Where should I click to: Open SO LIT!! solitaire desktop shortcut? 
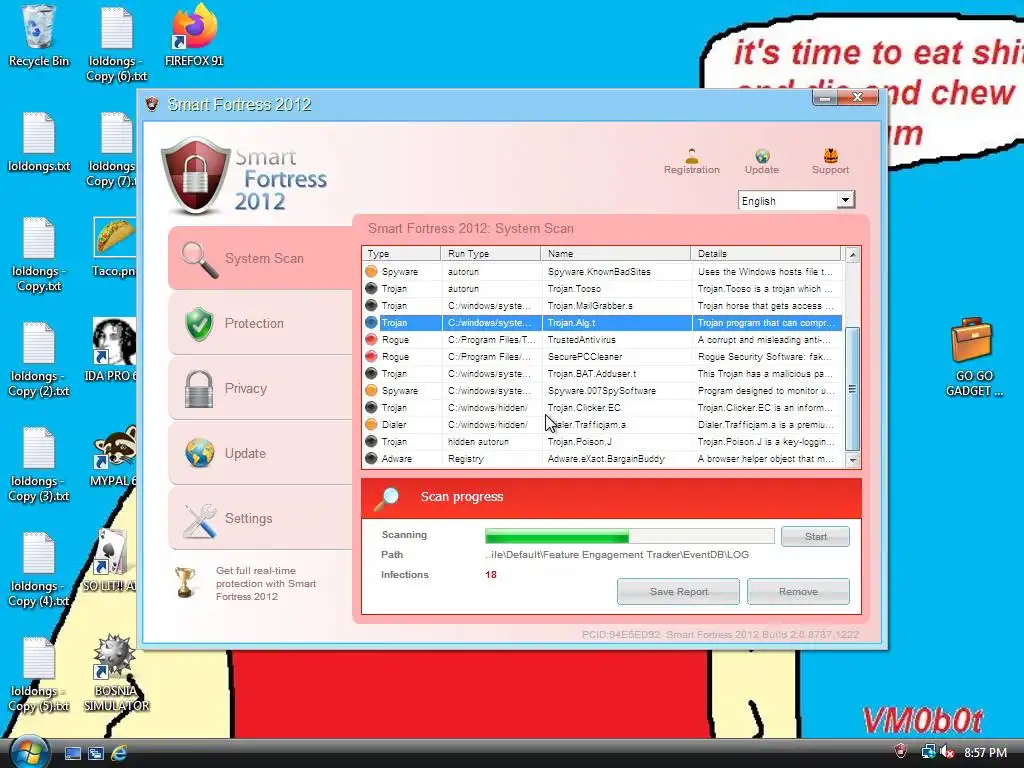click(x=111, y=560)
